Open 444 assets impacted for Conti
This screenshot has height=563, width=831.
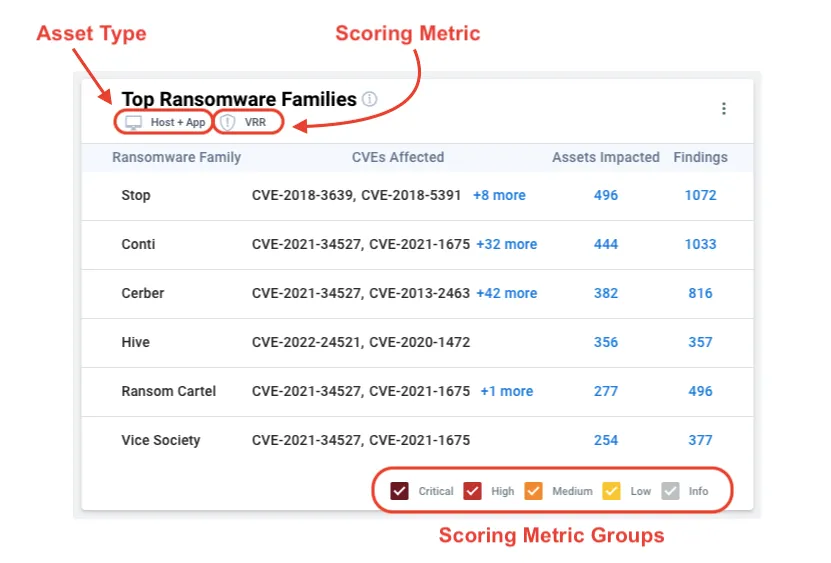pos(606,244)
